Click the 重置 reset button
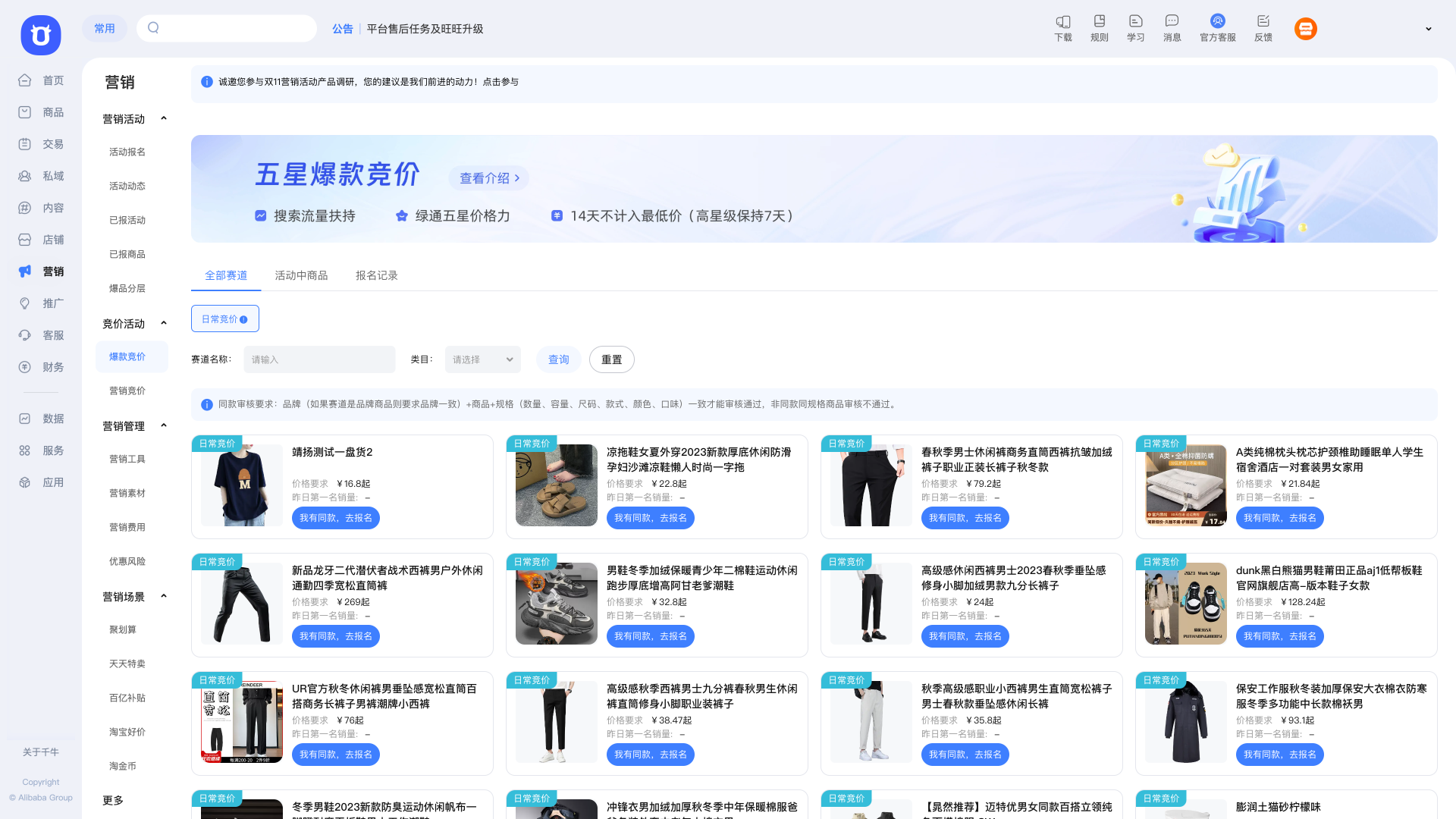1456x819 pixels. pyautogui.click(x=612, y=359)
